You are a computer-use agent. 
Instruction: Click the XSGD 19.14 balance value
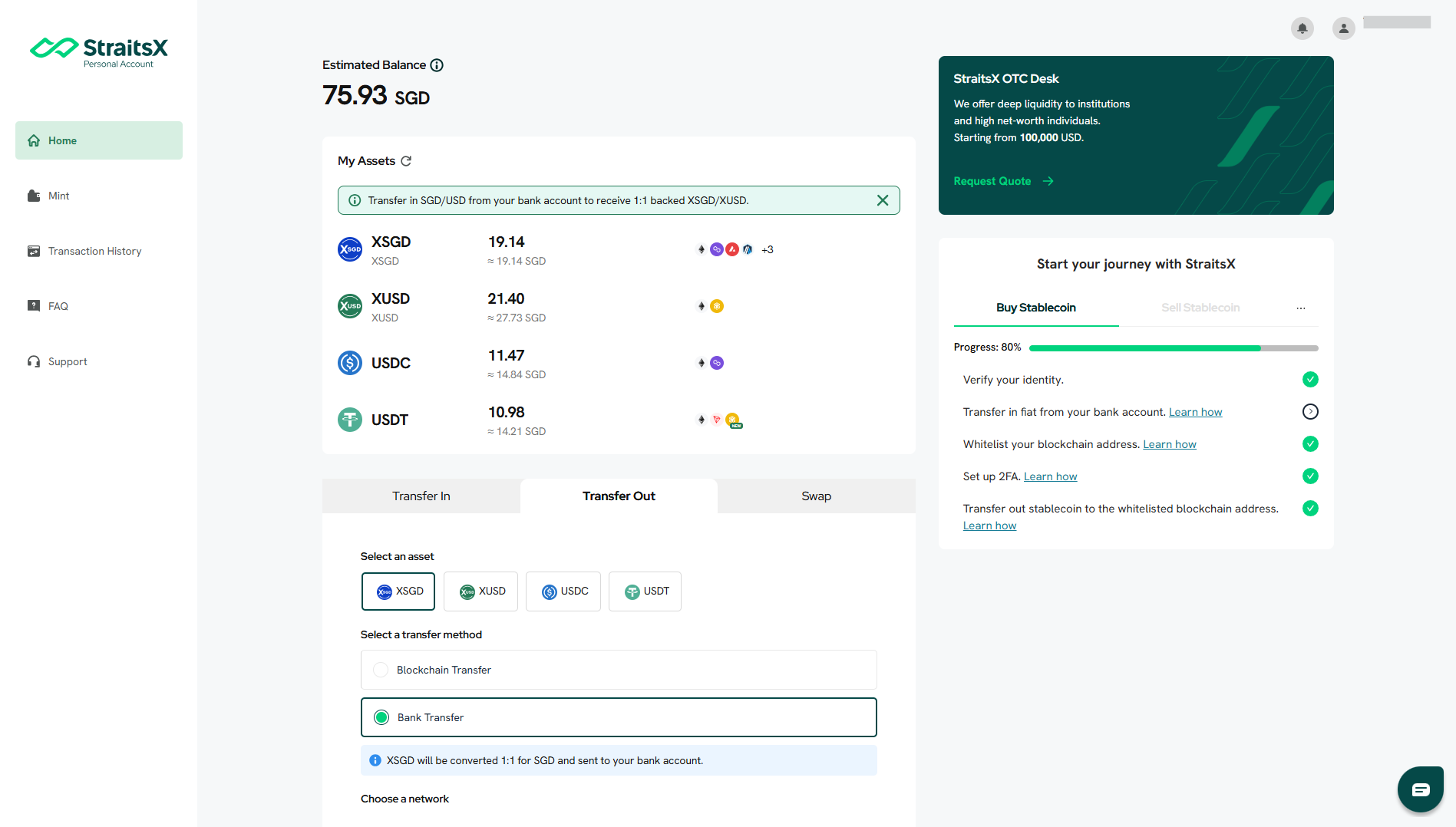[x=507, y=242]
